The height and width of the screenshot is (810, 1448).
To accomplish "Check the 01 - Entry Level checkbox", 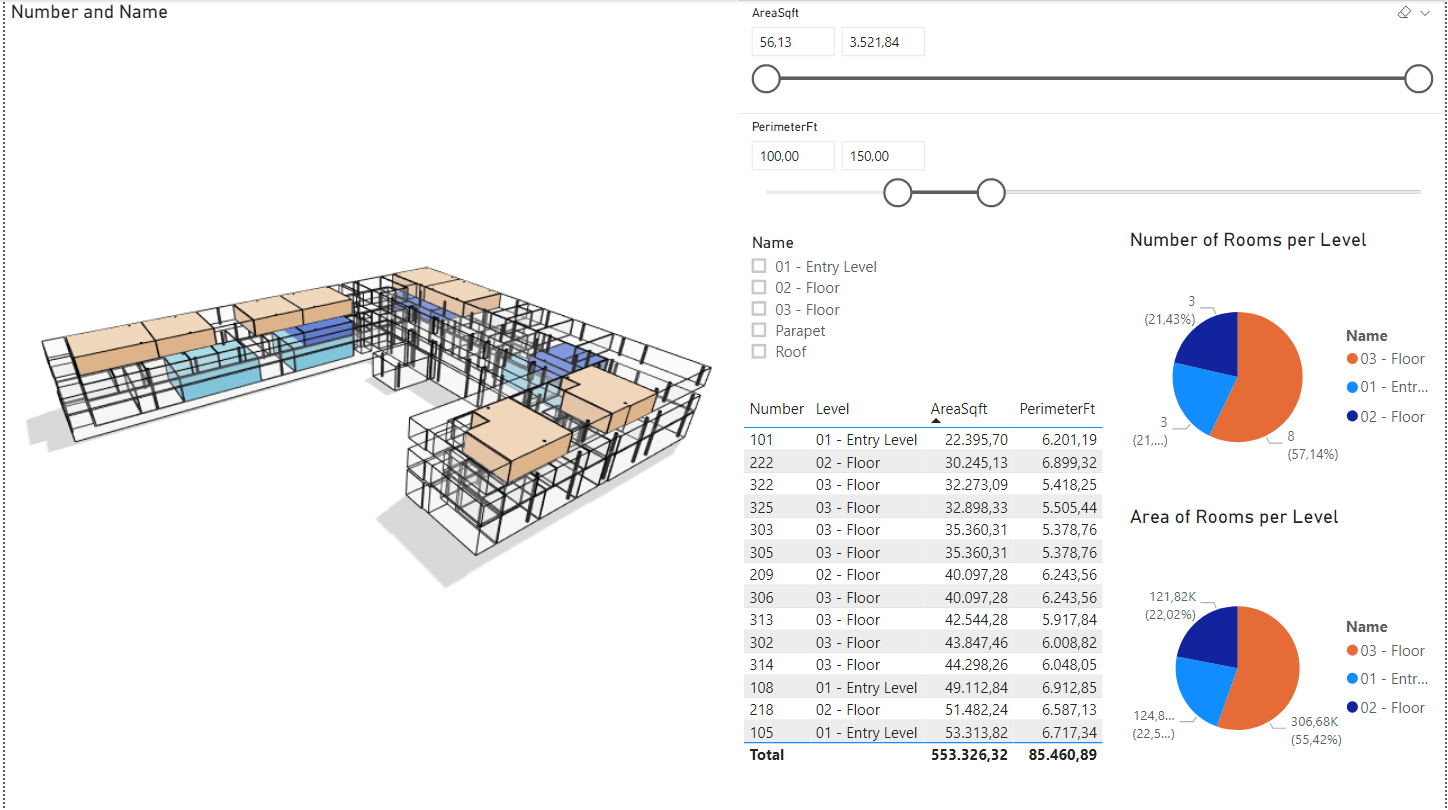I will pos(759,266).
